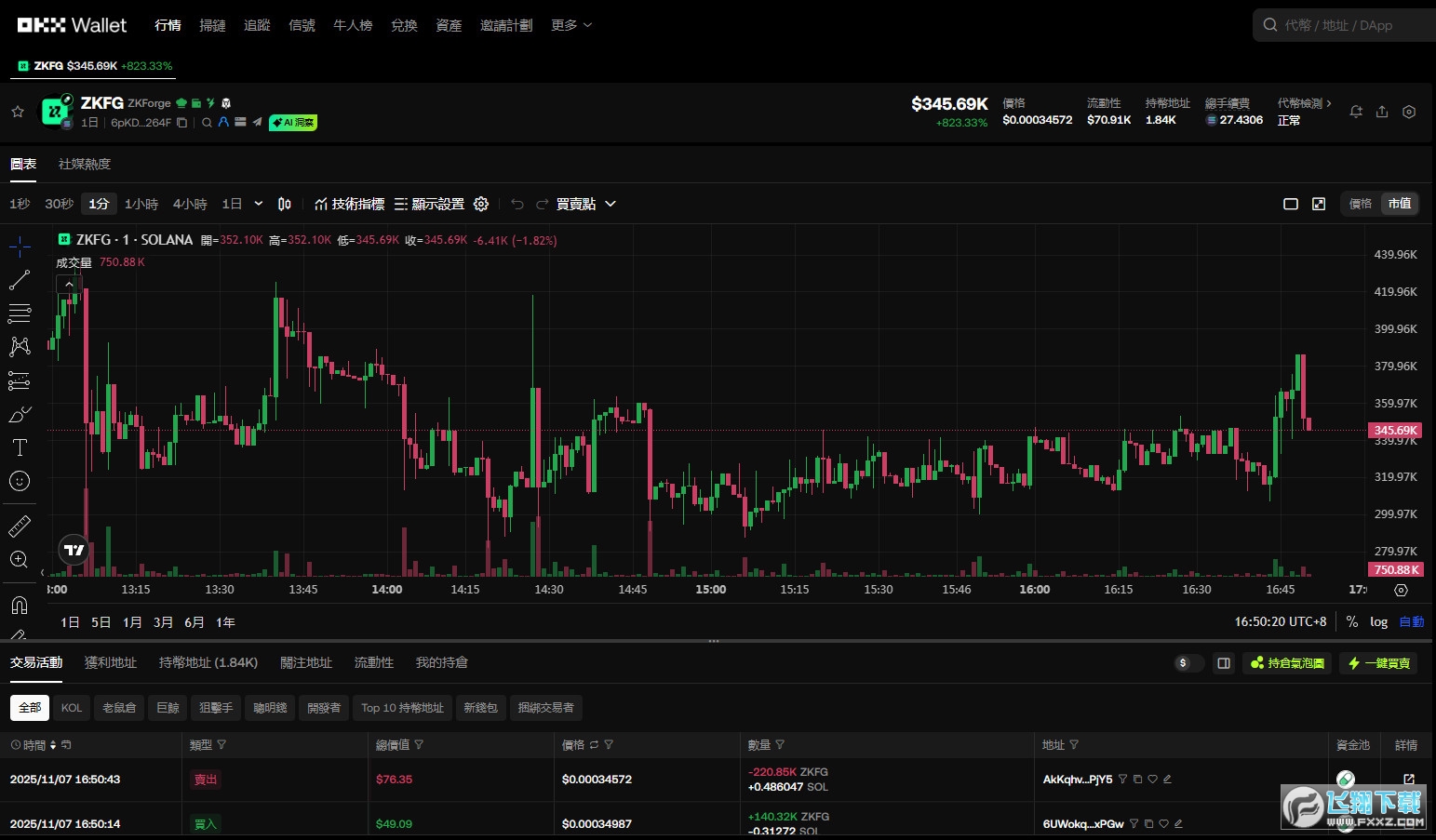Click the 一鍵買賣 quick trade button
This screenshot has height=840, width=1436.
[x=1379, y=663]
